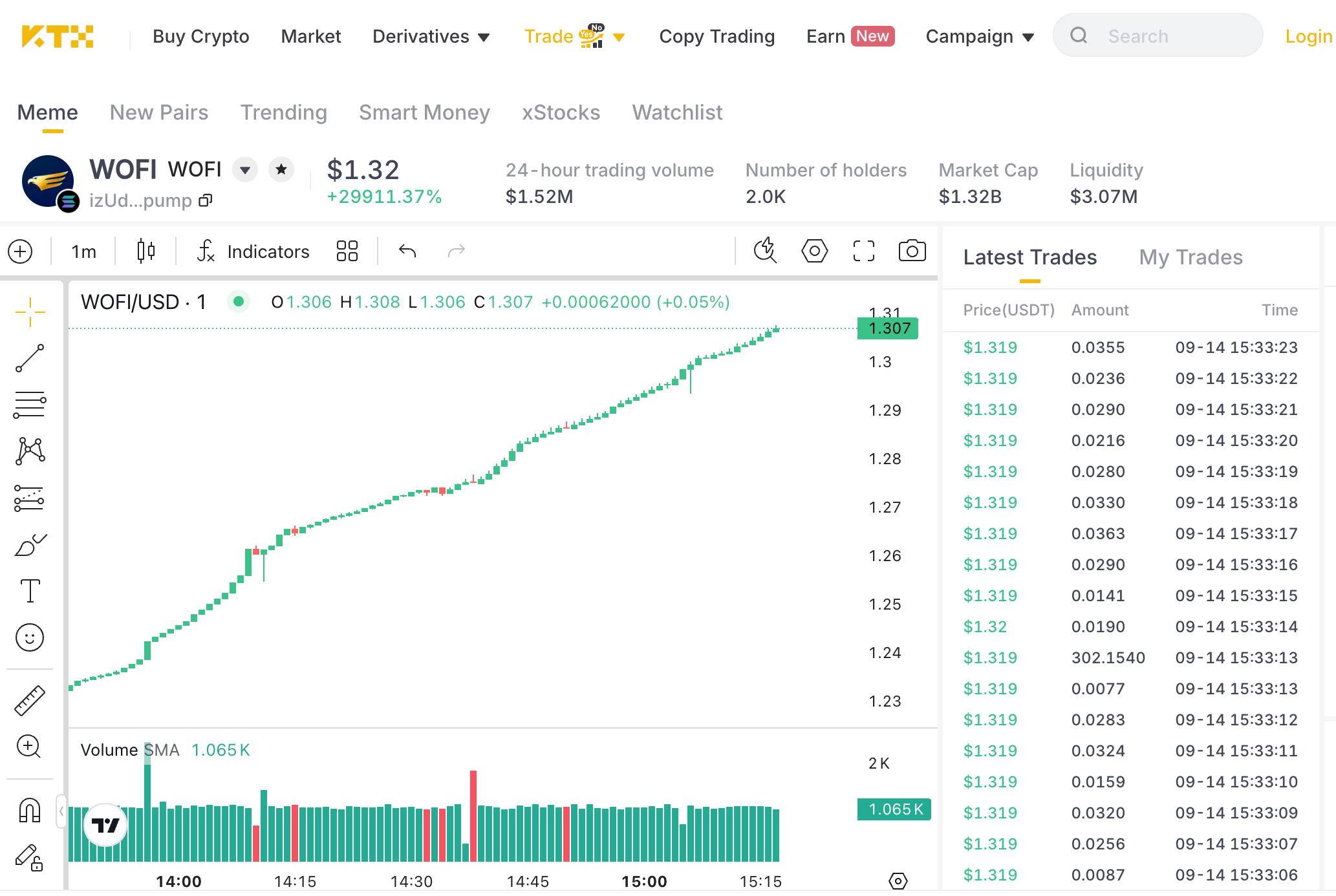Focus the Search input field
Screen dimensions: 1336x896
[1158, 36]
